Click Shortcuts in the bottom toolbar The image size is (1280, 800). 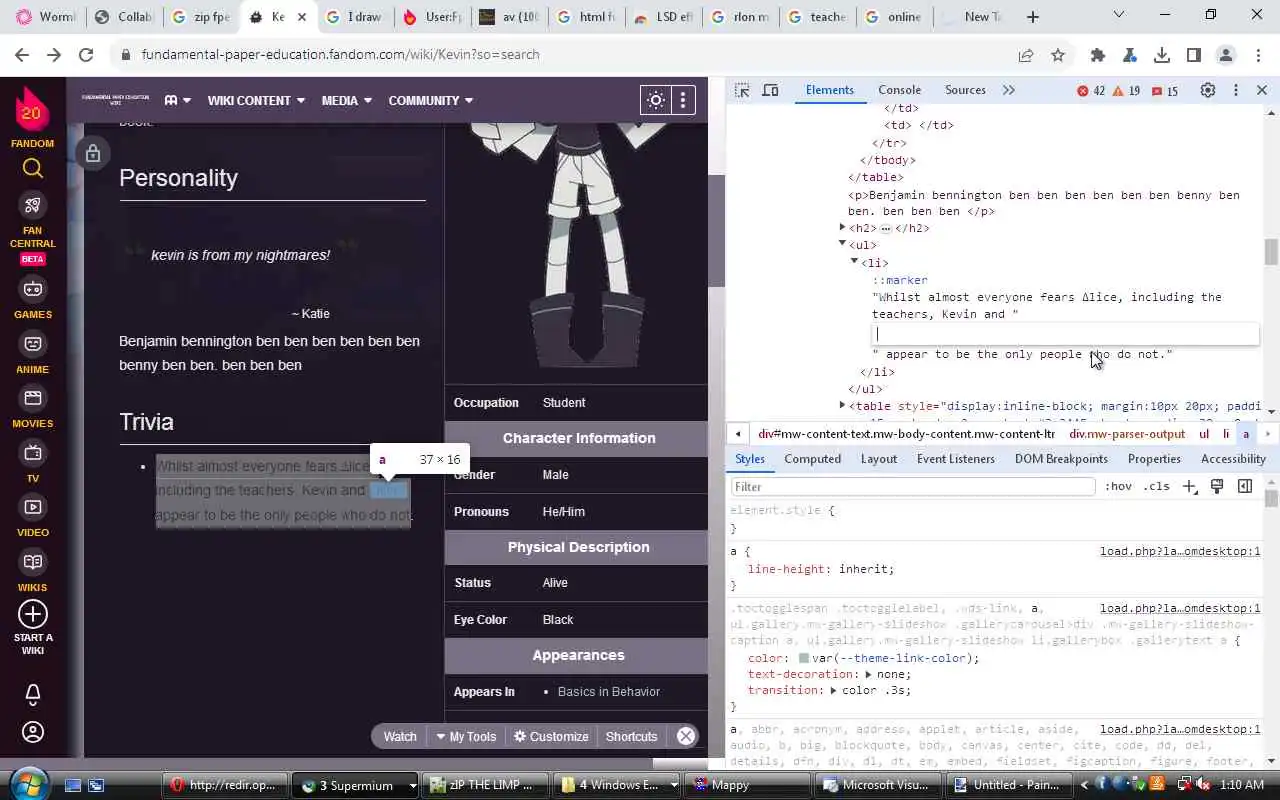click(x=631, y=736)
